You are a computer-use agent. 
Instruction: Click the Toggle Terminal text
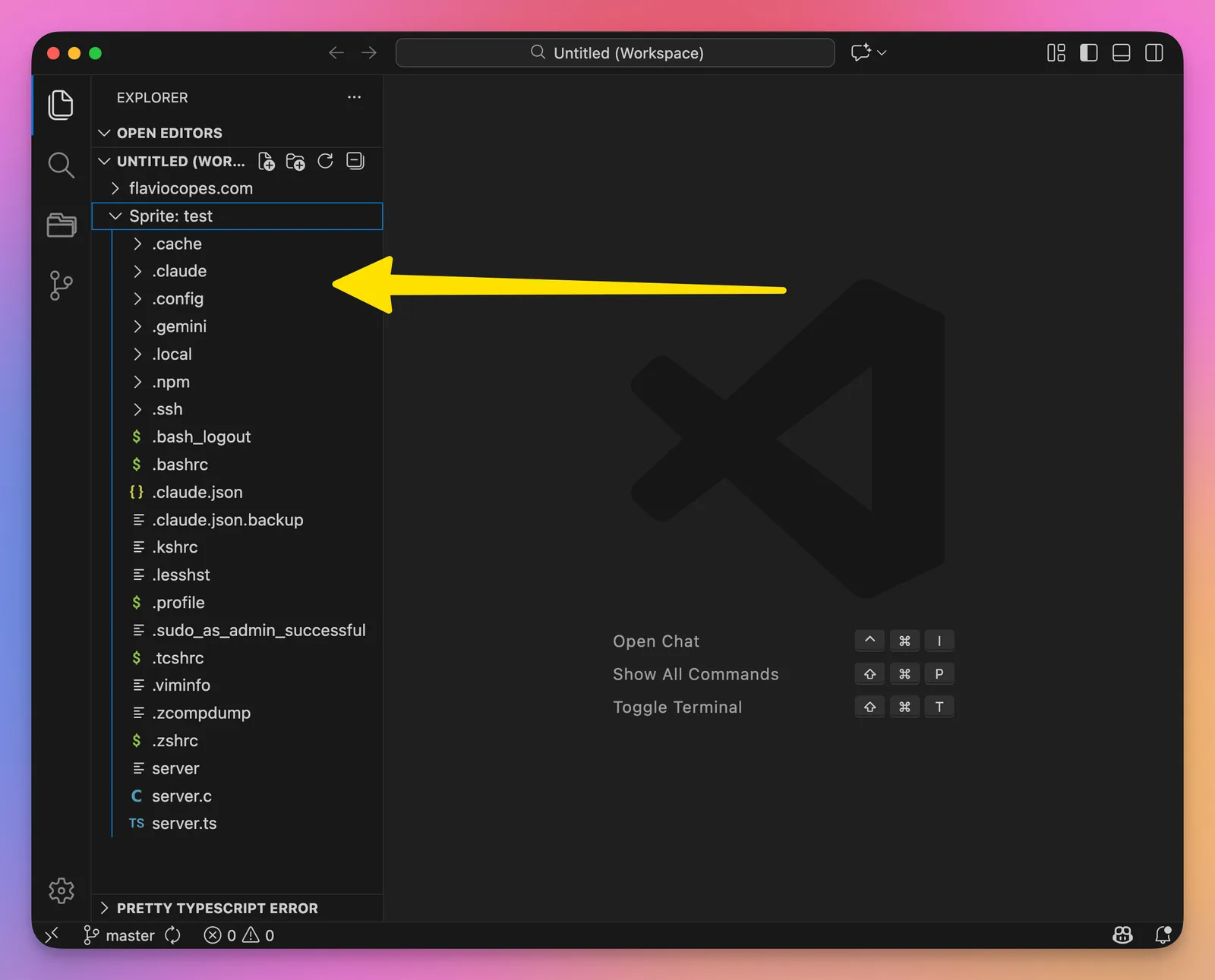coord(677,707)
